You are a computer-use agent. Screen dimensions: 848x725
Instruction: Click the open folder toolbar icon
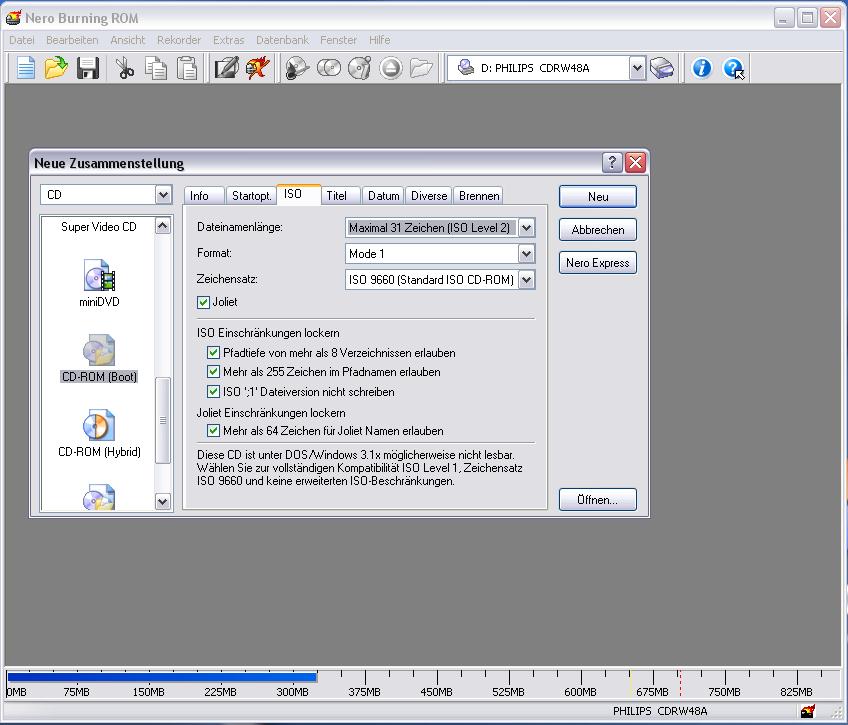(x=56, y=68)
